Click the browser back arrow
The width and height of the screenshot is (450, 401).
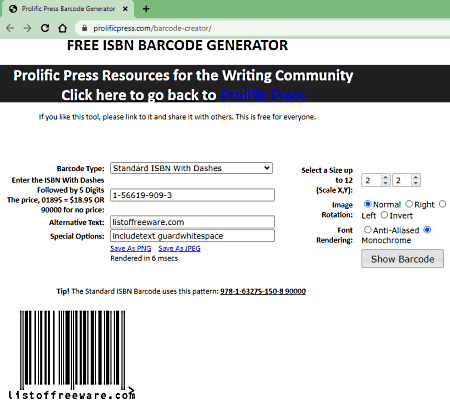[10, 28]
